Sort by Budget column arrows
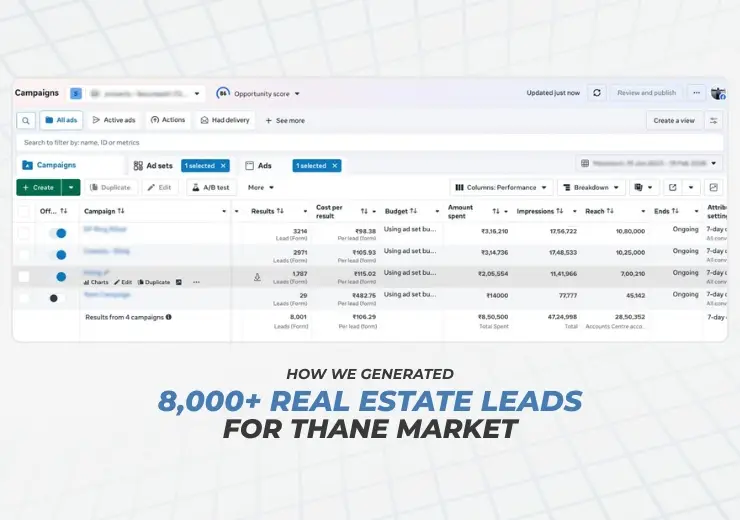The width and height of the screenshot is (740, 520). (x=413, y=211)
